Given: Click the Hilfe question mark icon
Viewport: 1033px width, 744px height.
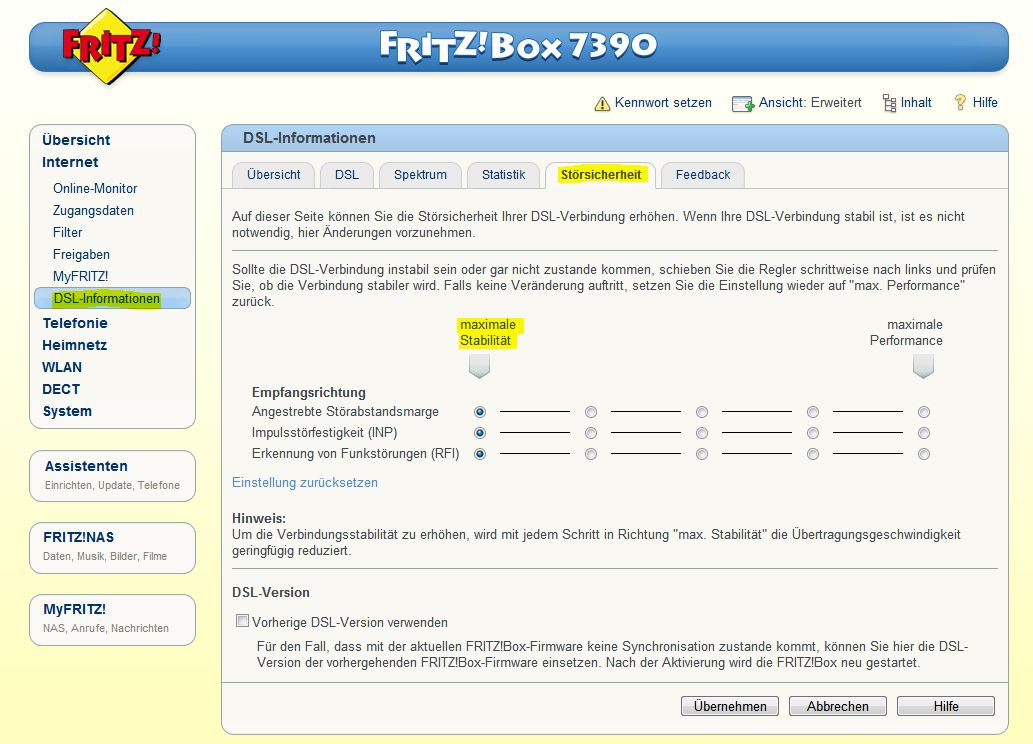Looking at the screenshot, I should [x=960, y=103].
